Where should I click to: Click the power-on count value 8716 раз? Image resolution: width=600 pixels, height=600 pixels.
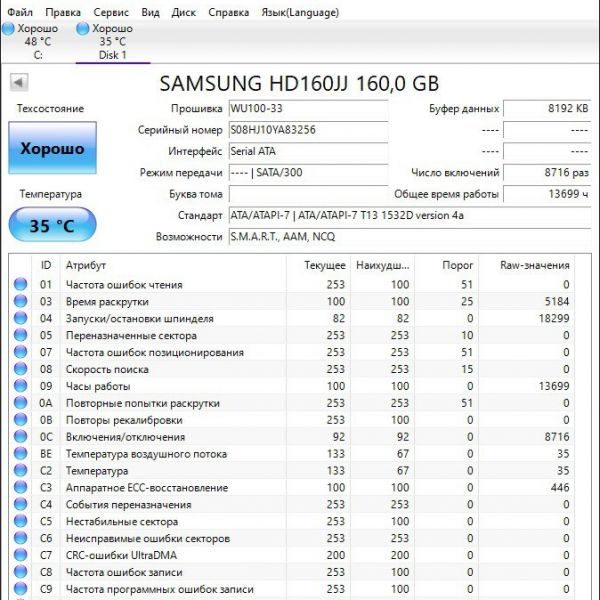547,173
